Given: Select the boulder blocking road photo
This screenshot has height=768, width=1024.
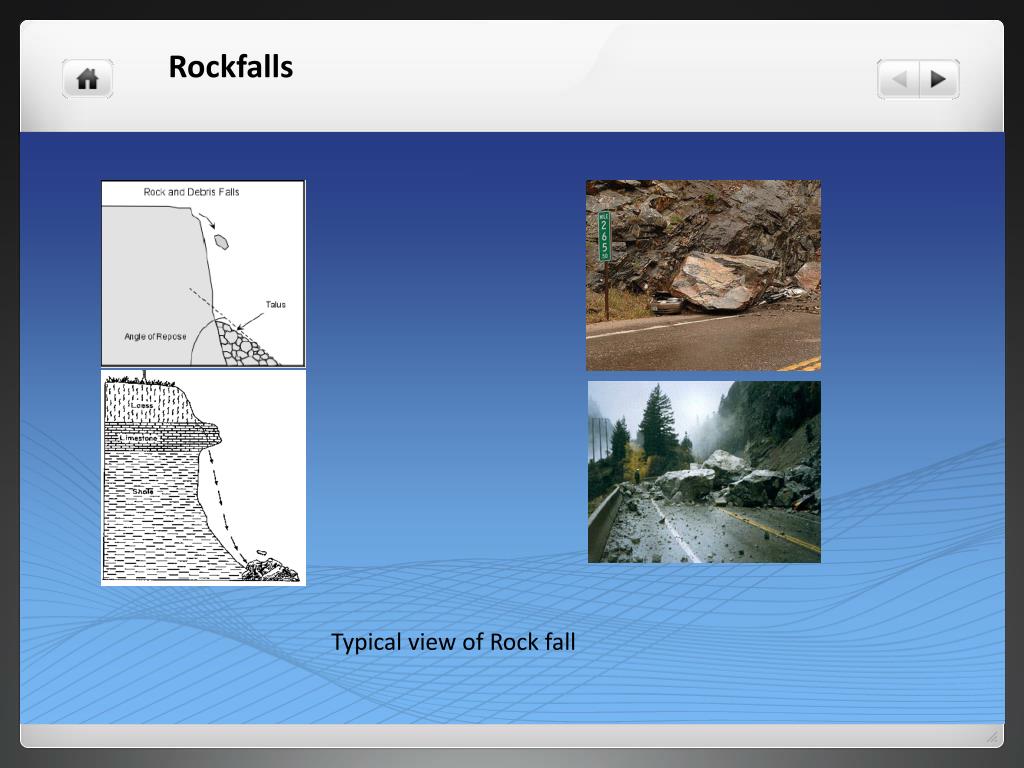Looking at the screenshot, I should click(x=702, y=274).
